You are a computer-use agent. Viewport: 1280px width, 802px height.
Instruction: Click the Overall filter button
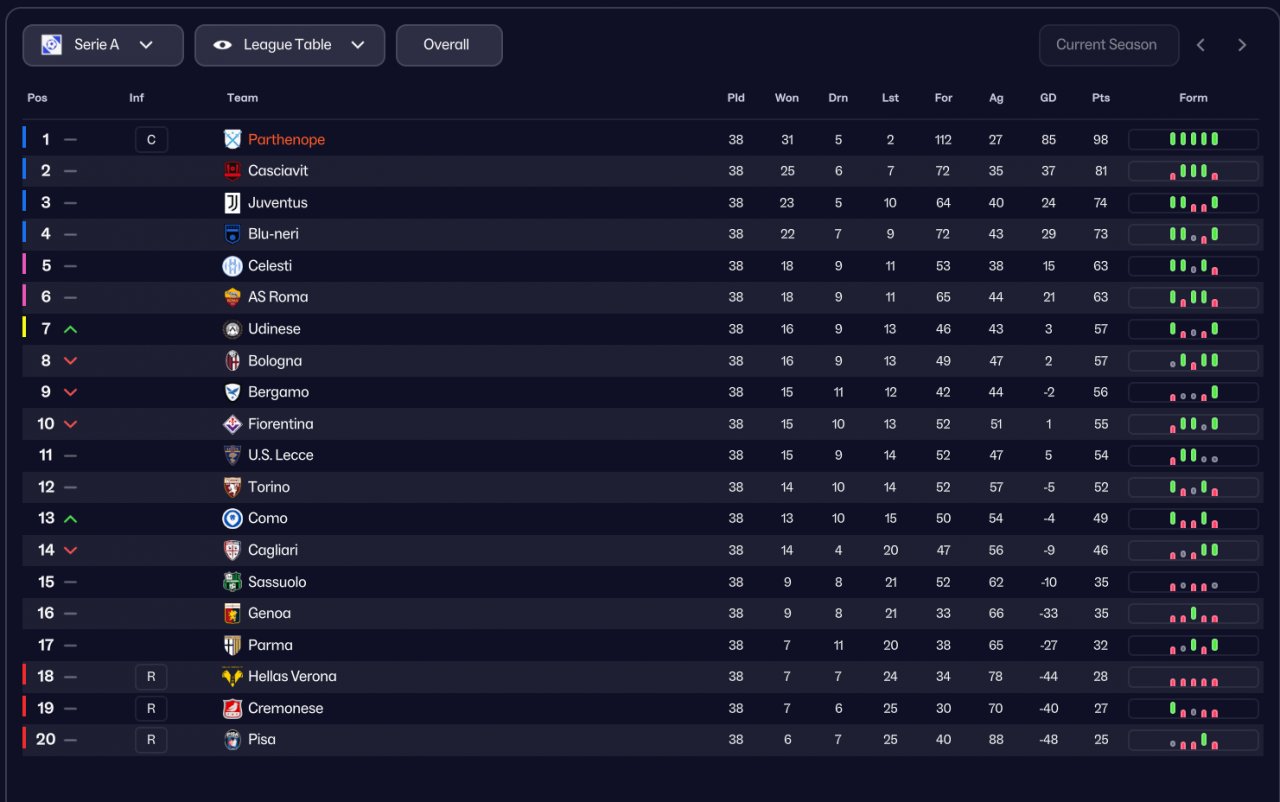click(448, 45)
